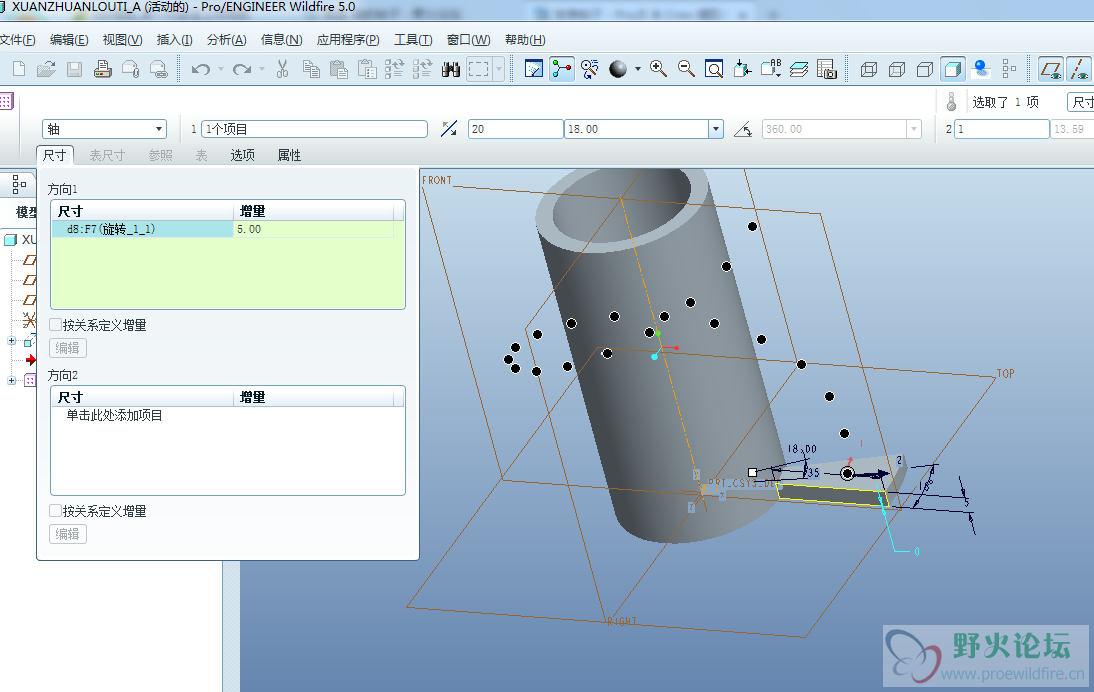Launch the View Manager icon
This screenshot has height=692, width=1094.
click(x=827, y=69)
